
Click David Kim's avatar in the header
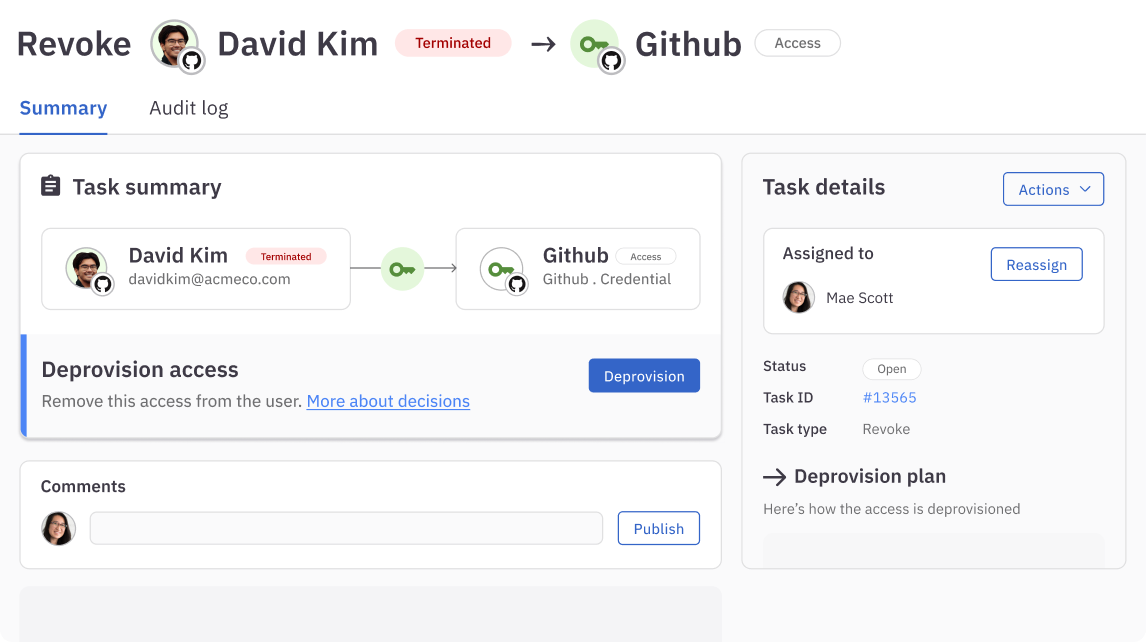tap(176, 44)
